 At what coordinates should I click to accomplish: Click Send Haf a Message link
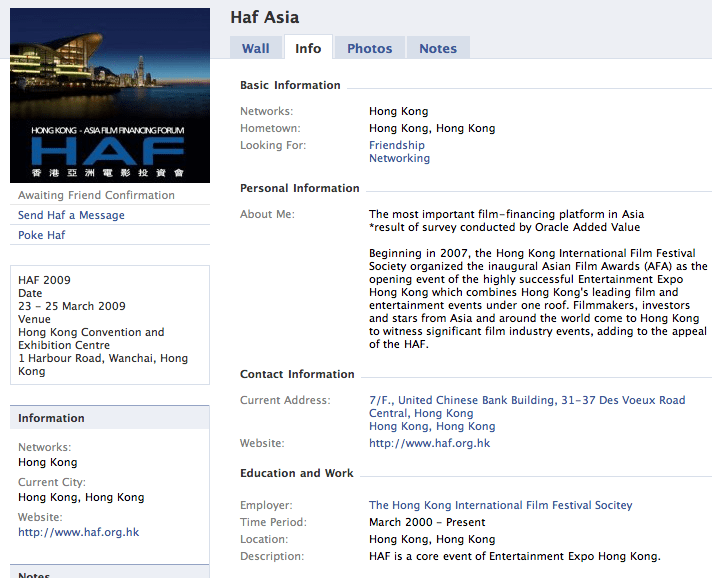(71, 215)
